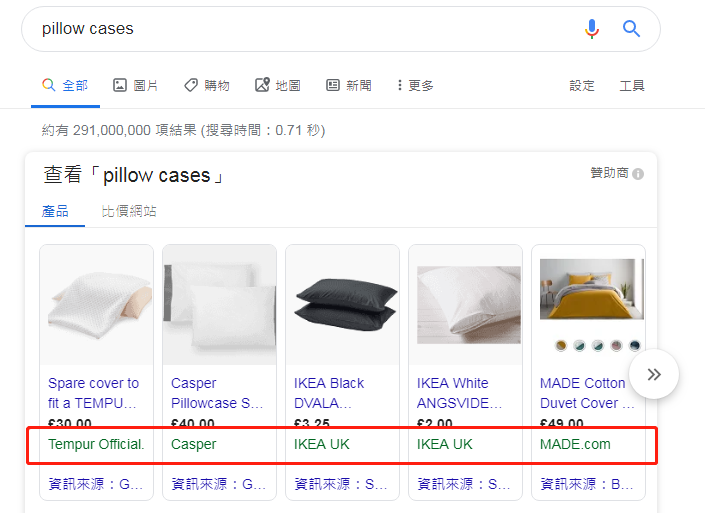
Task: Open the Tempur pillow cover thumbnail
Action: tap(96, 302)
